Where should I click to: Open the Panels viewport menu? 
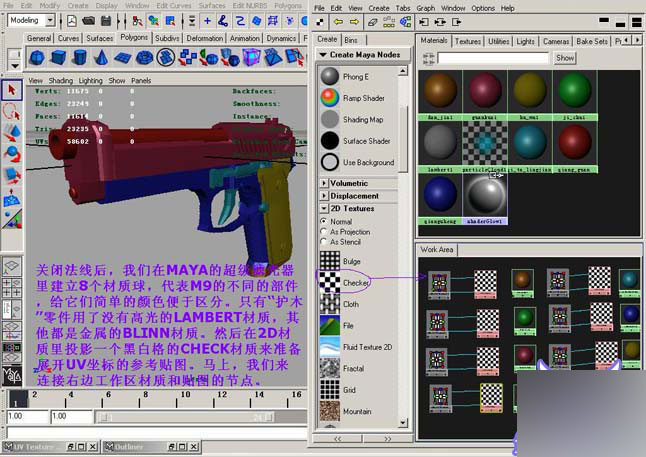141,80
